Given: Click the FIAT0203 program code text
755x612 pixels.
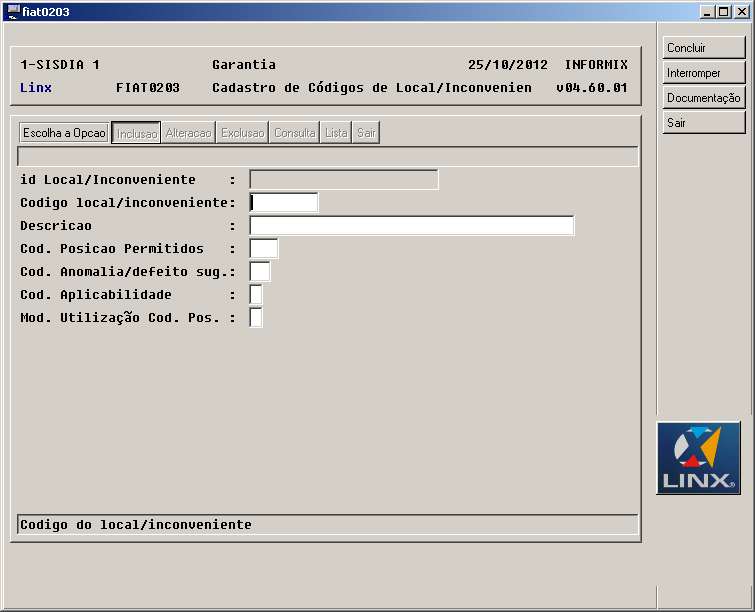Looking at the screenshot, I should click(148, 88).
